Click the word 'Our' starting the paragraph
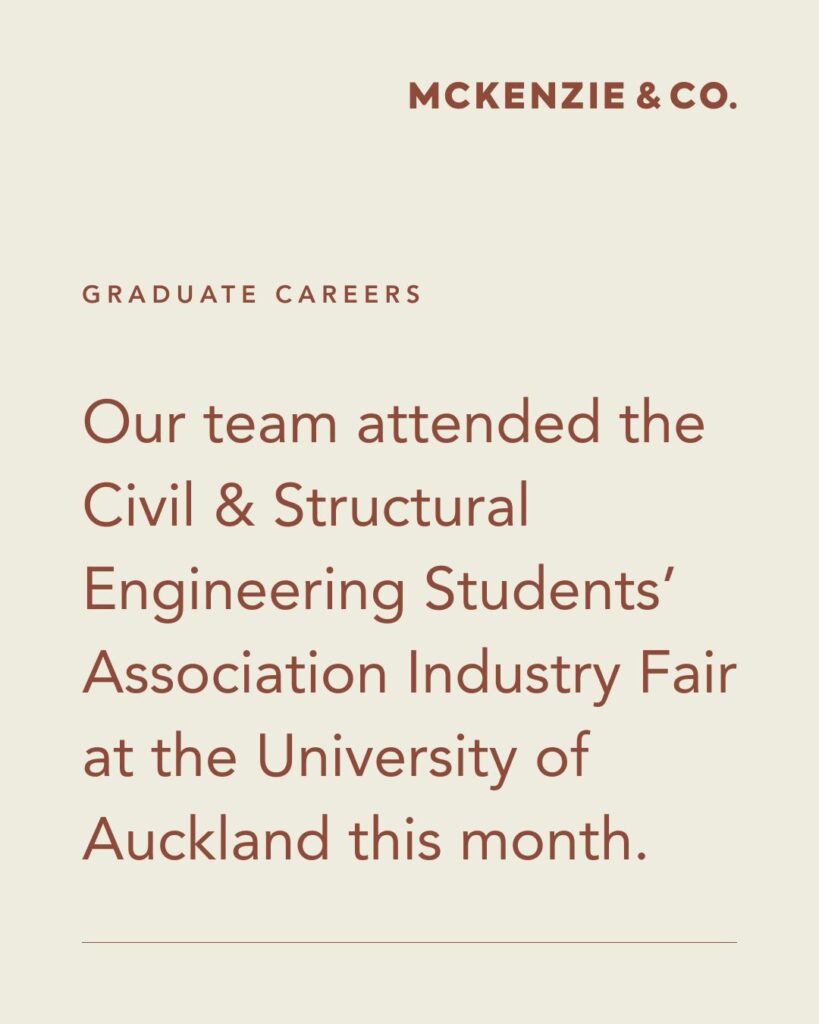819x1024 pixels. pos(135,423)
